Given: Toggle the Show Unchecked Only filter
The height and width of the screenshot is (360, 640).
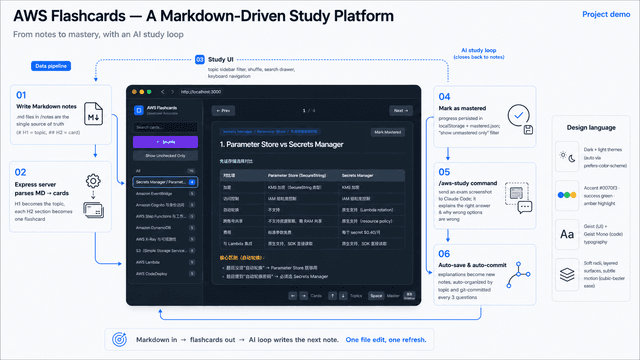Looking at the screenshot, I should pyautogui.click(x=165, y=156).
